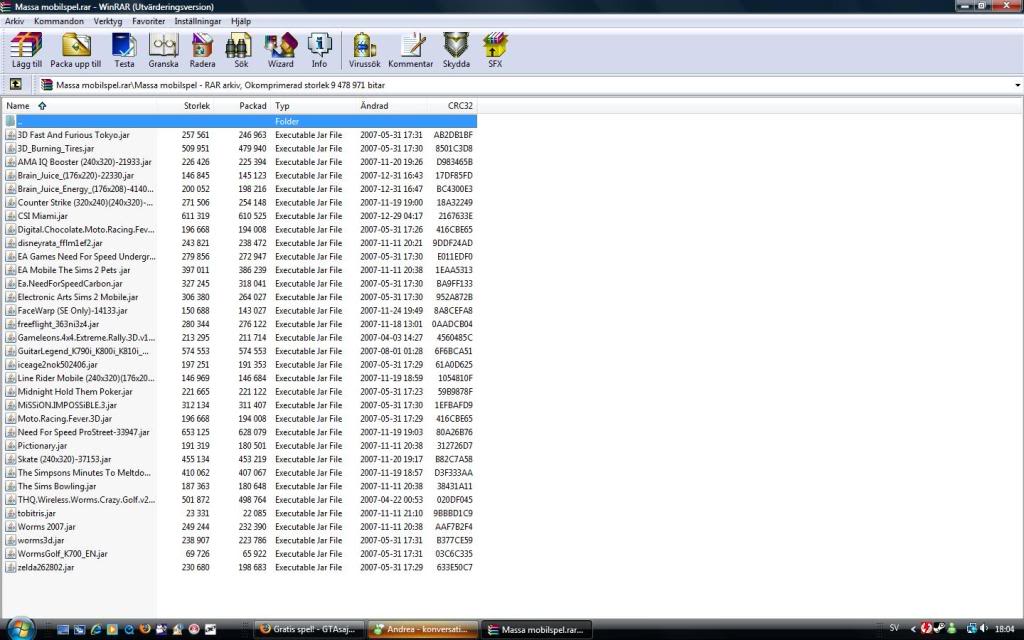Click the Skydda shield icon

coord(456,50)
